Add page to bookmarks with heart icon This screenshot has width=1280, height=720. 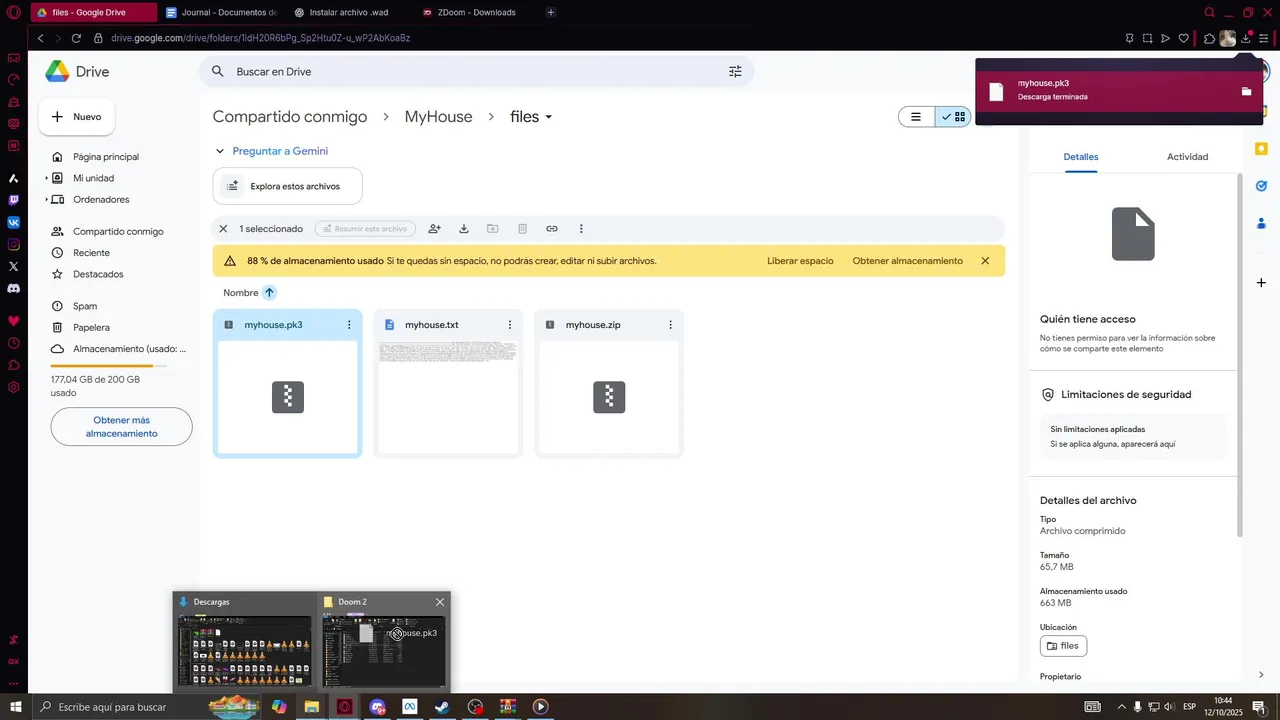1184,38
